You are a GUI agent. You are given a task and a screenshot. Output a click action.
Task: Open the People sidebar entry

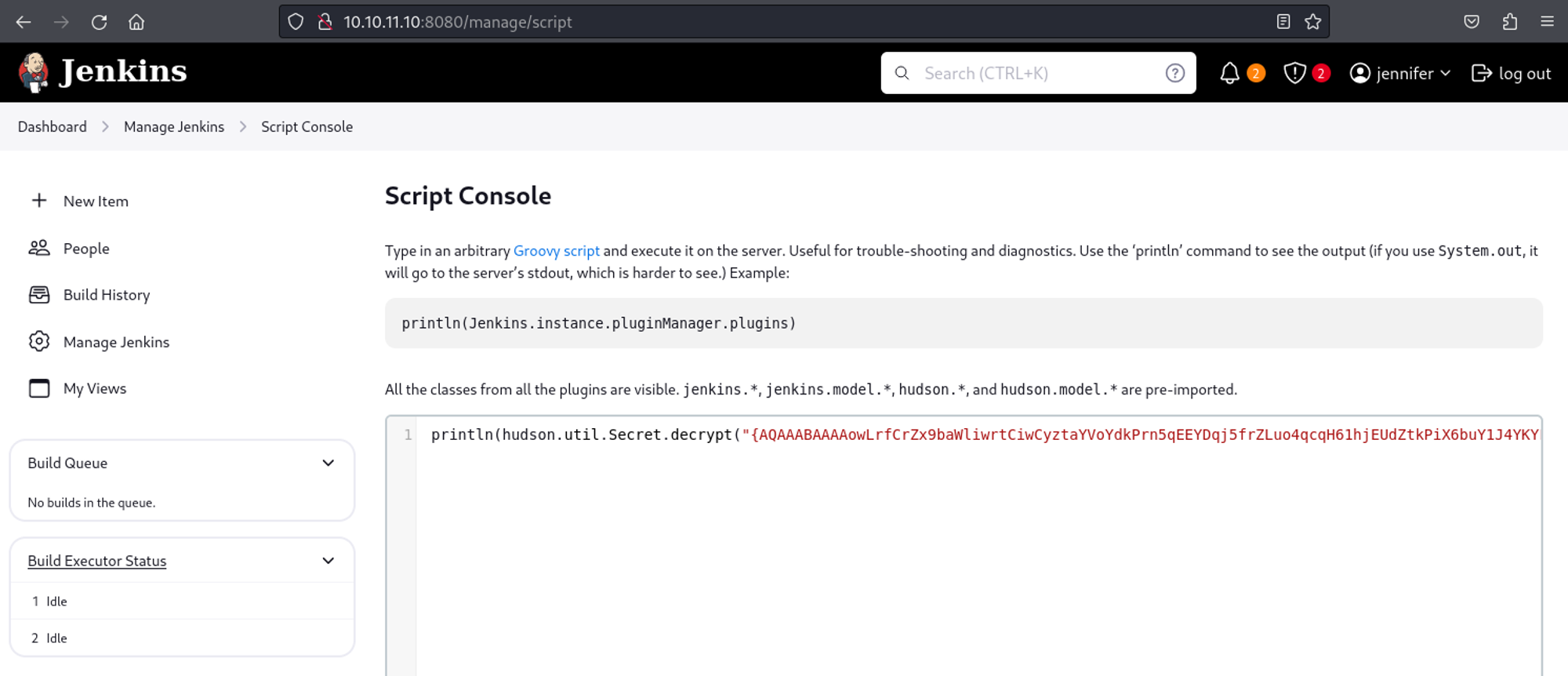[86, 249]
